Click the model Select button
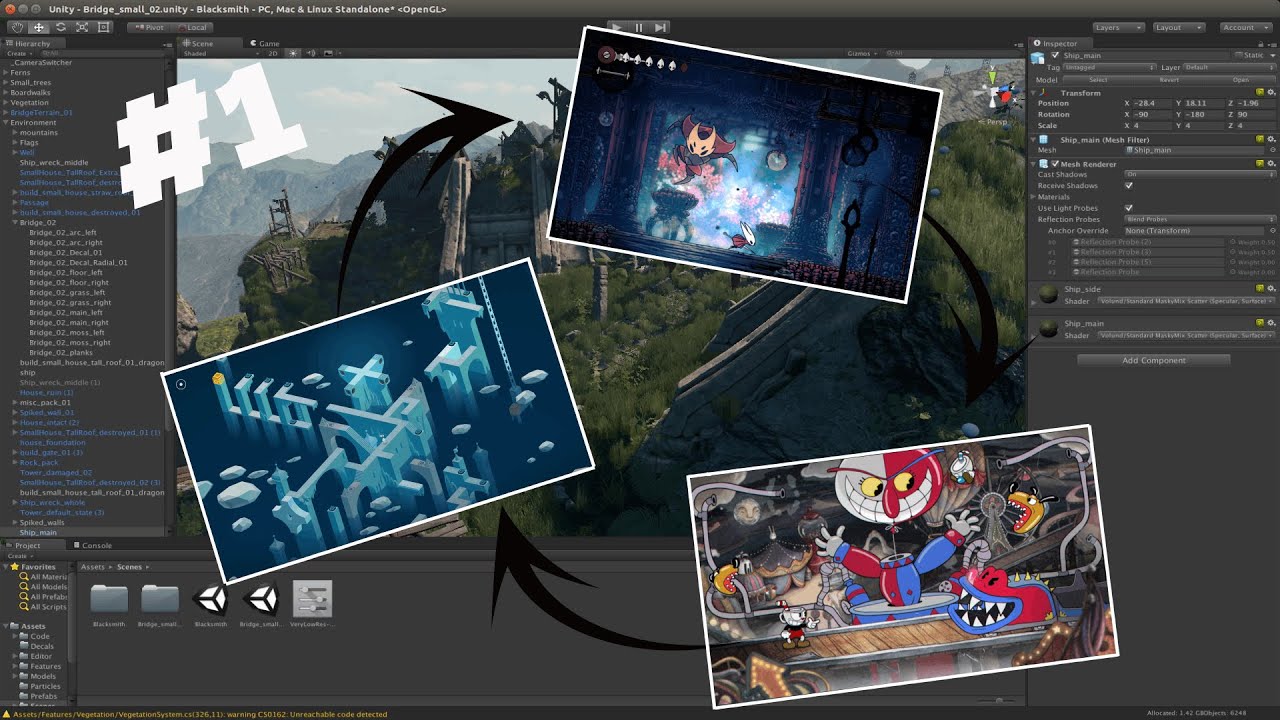 pyautogui.click(x=1098, y=79)
